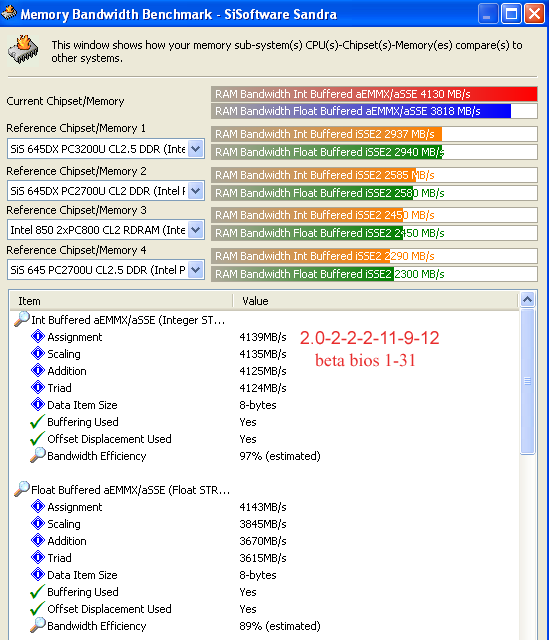Click the memory chip flame icon
The width and height of the screenshot is (549, 640).
(x=23, y=50)
